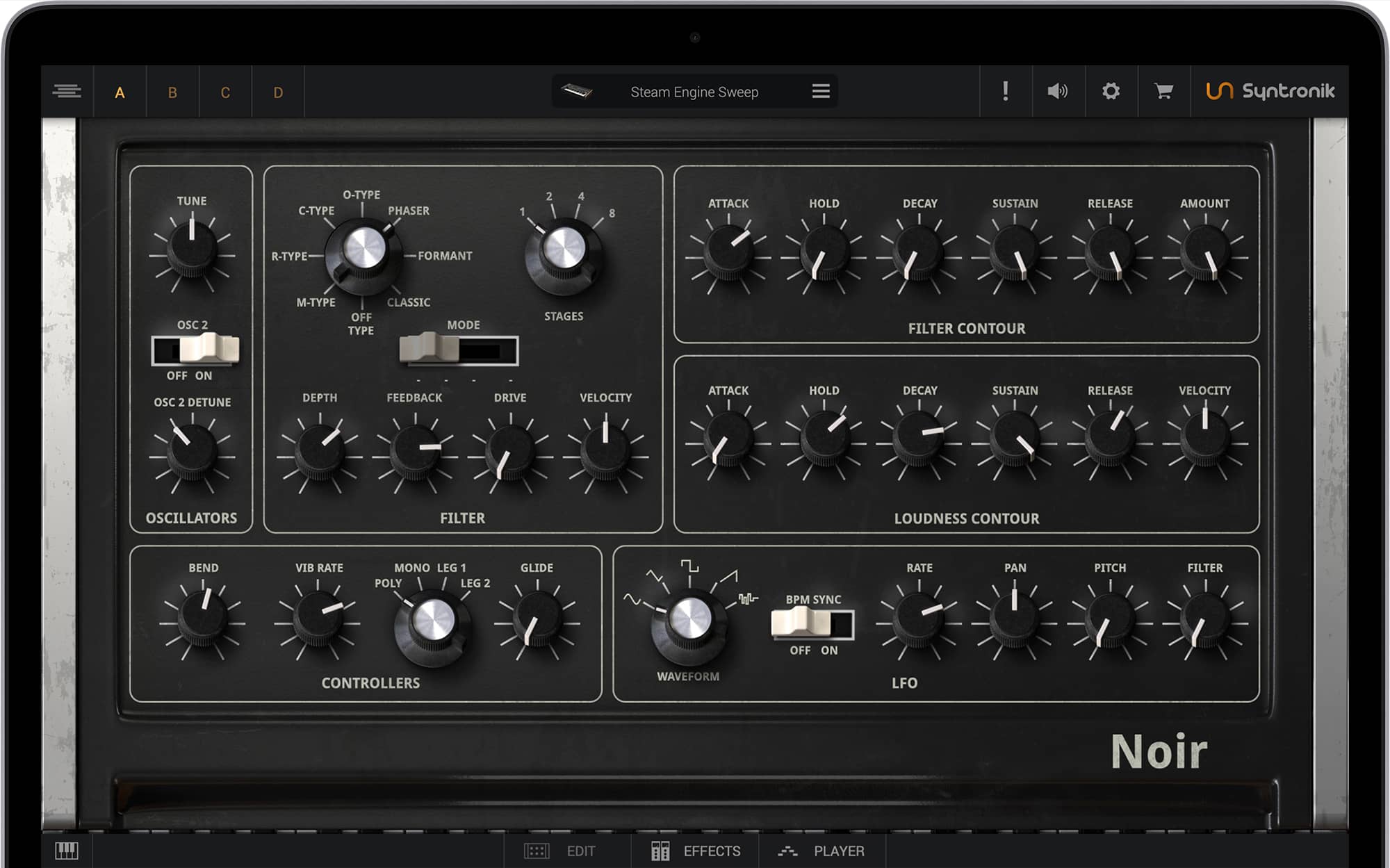
Task: Click the PHASER filter type label
Action: pyautogui.click(x=409, y=211)
